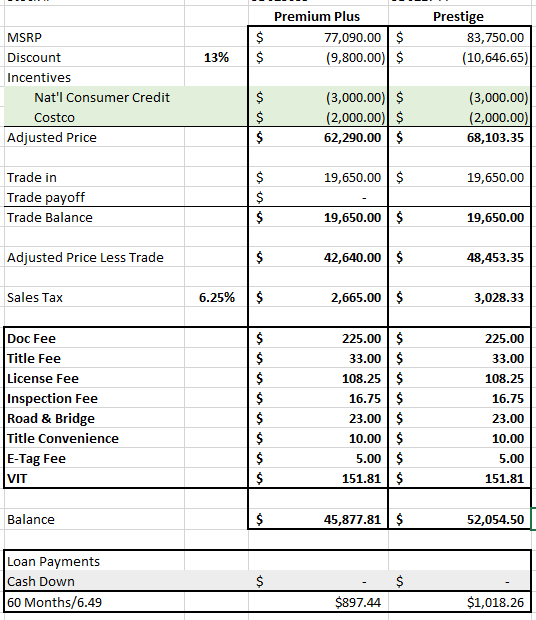Click the Trade Balance row label

click(50, 217)
